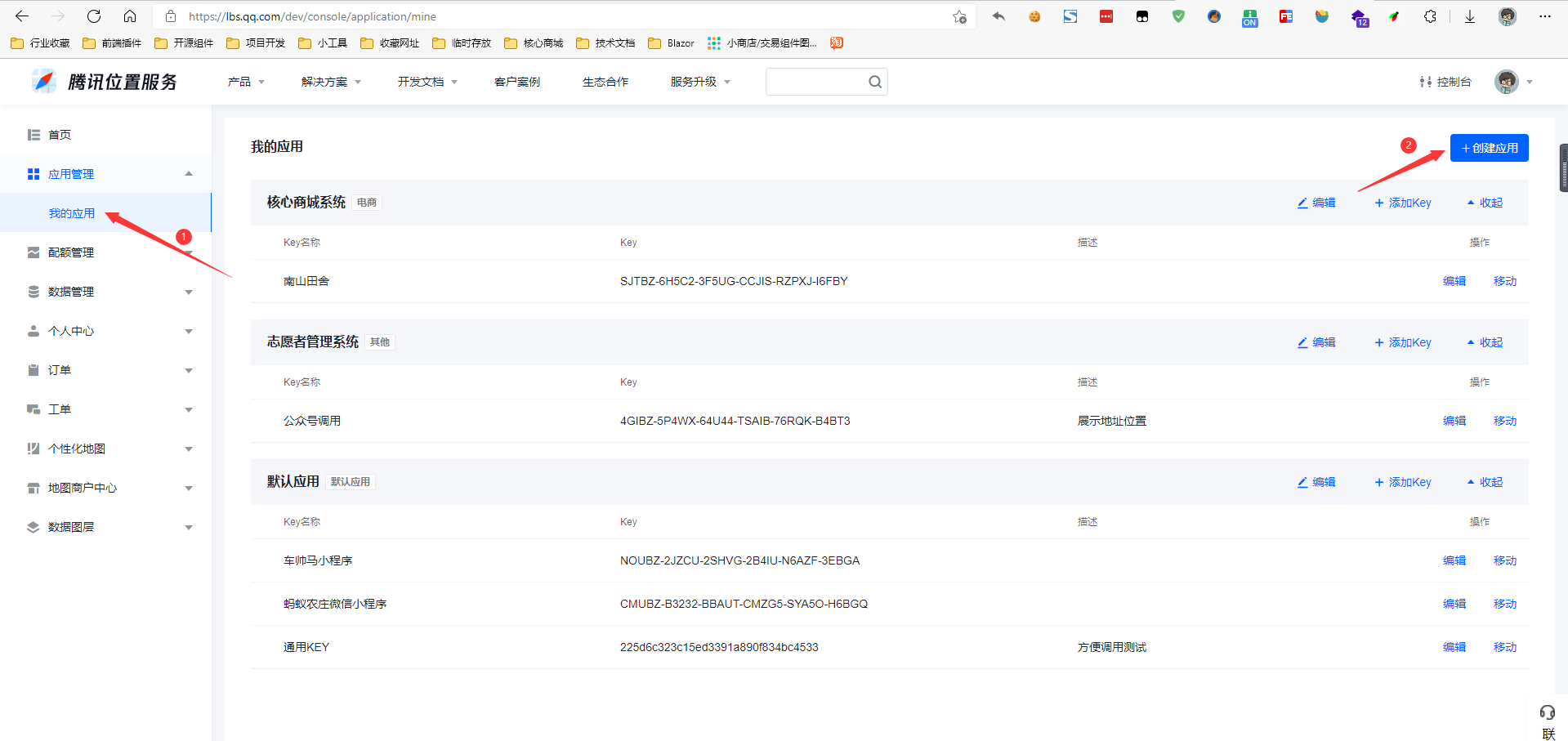Click the search magnifier icon

pos(875,82)
